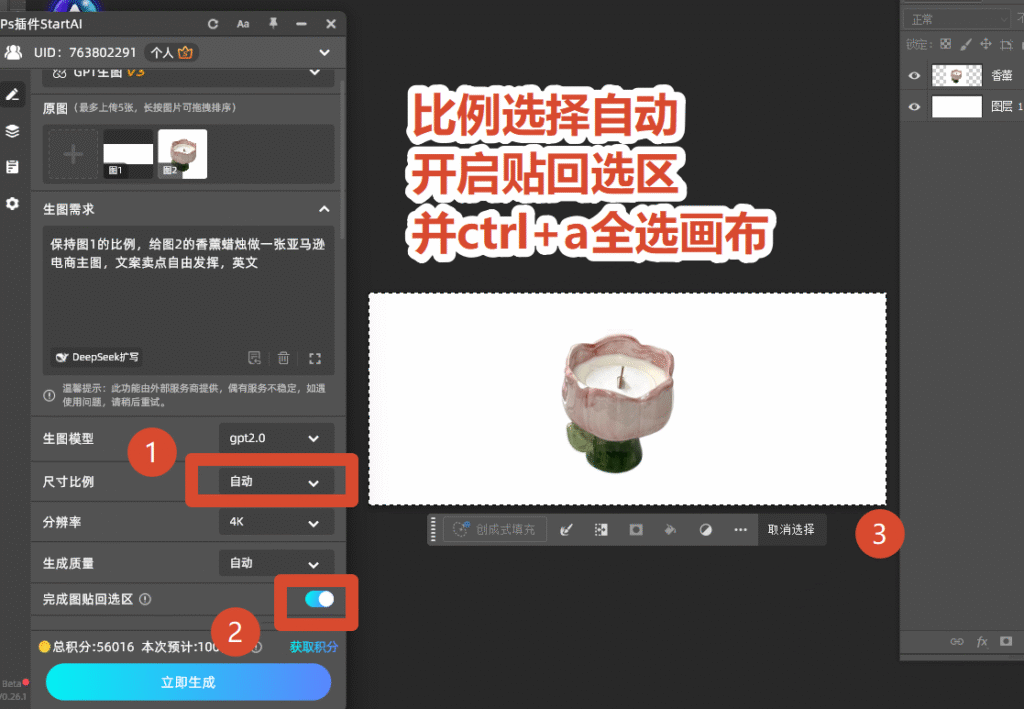Open the 正常 blend mode dropdown
Viewport: 1024px width, 709px height.
[957, 20]
